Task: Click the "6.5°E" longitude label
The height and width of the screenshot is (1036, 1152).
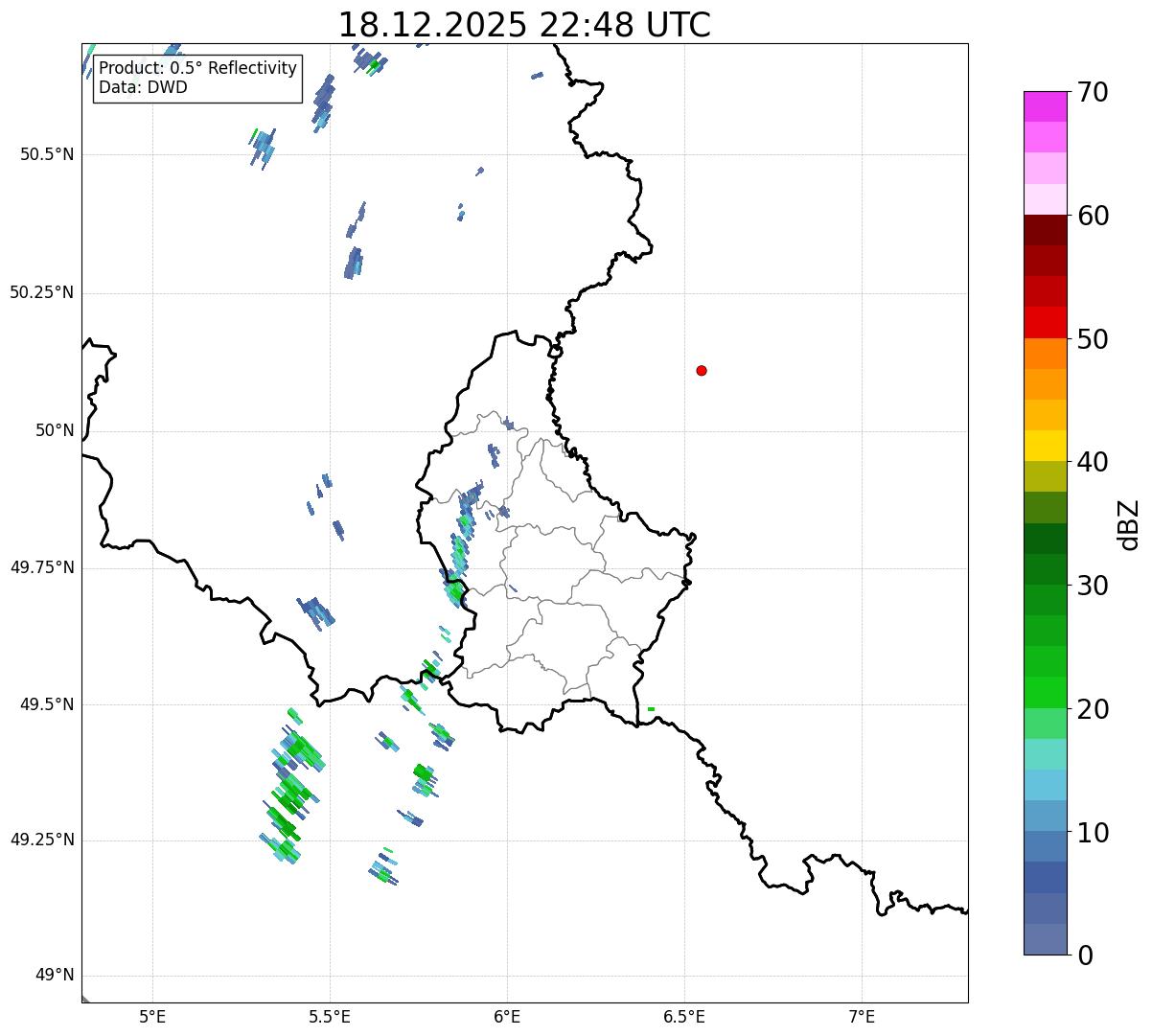Action: click(684, 1016)
